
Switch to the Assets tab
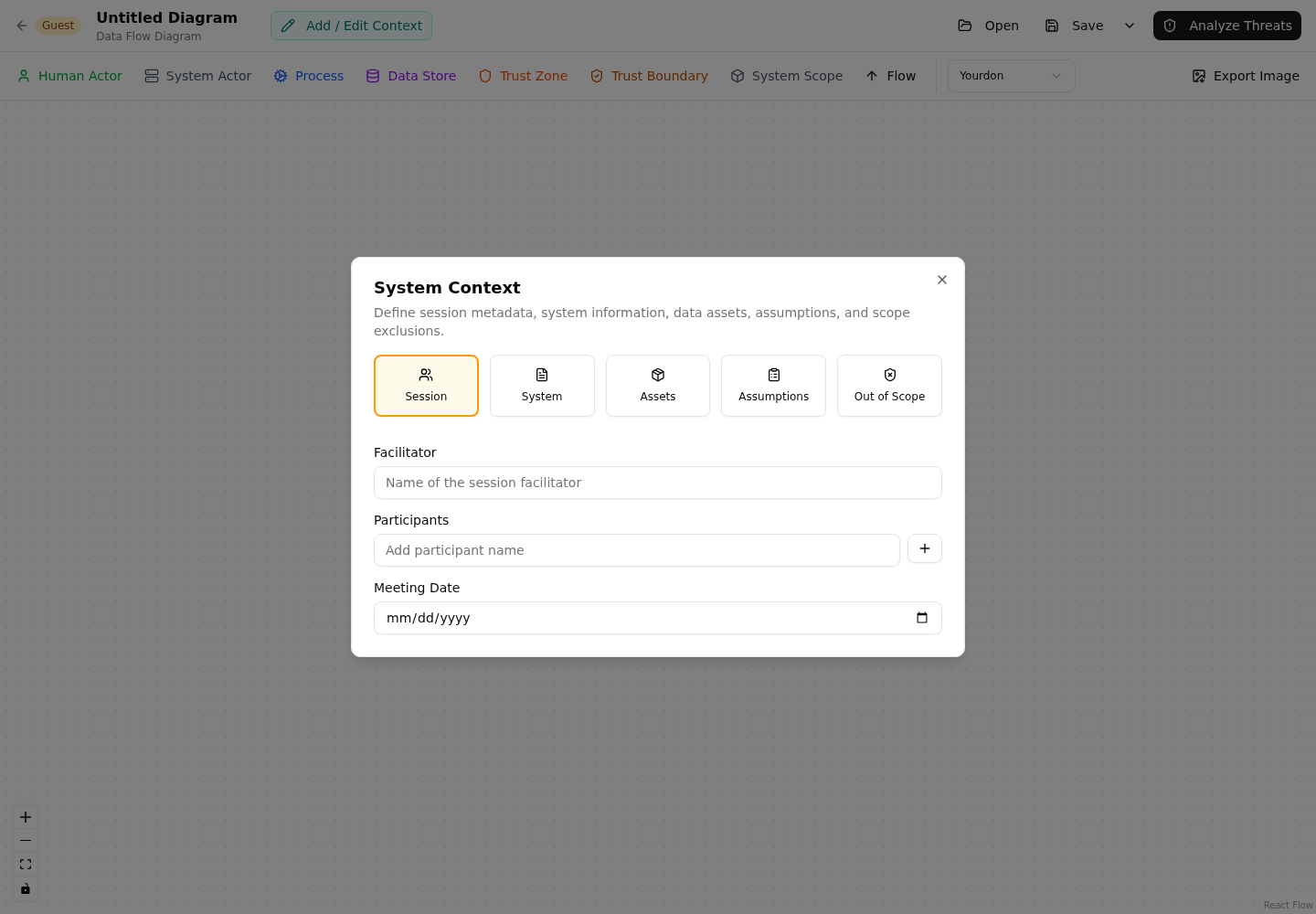click(658, 386)
